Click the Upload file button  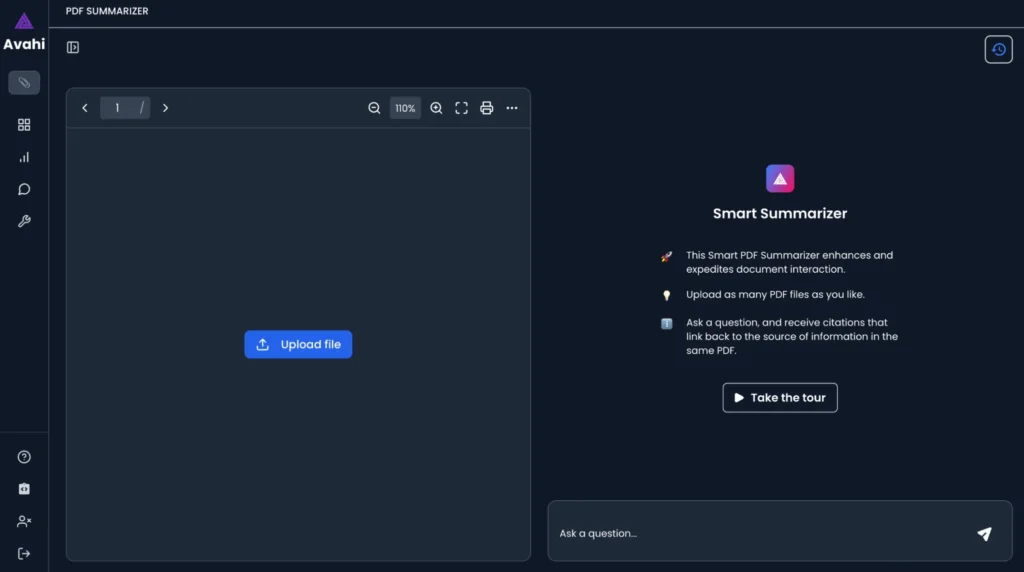pyautogui.click(x=298, y=344)
